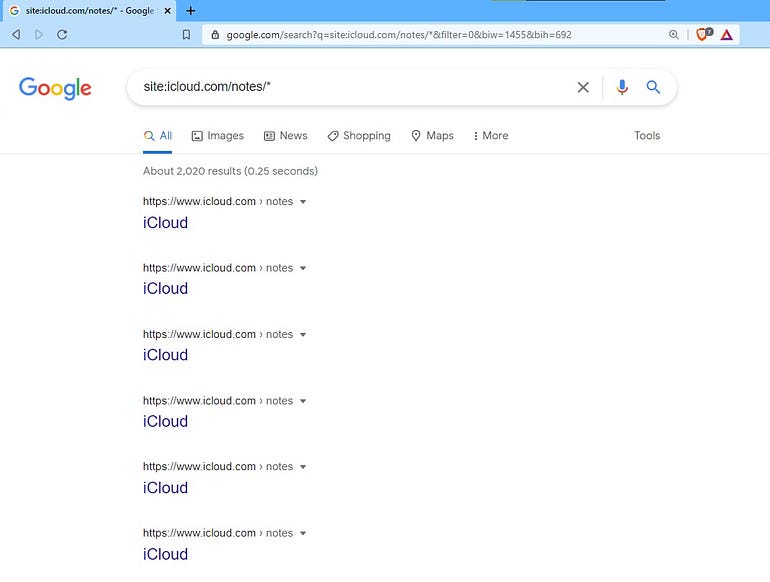This screenshot has height=582, width=770.
Task: Start voice search with microphone icon
Action: tap(622, 87)
